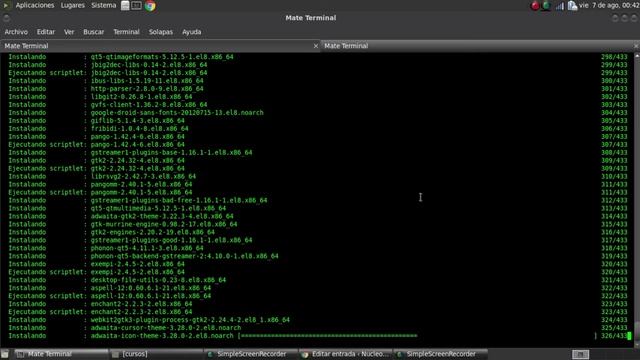640x360 pixels.
Task: Open the Archivo menu
Action: [16, 32]
